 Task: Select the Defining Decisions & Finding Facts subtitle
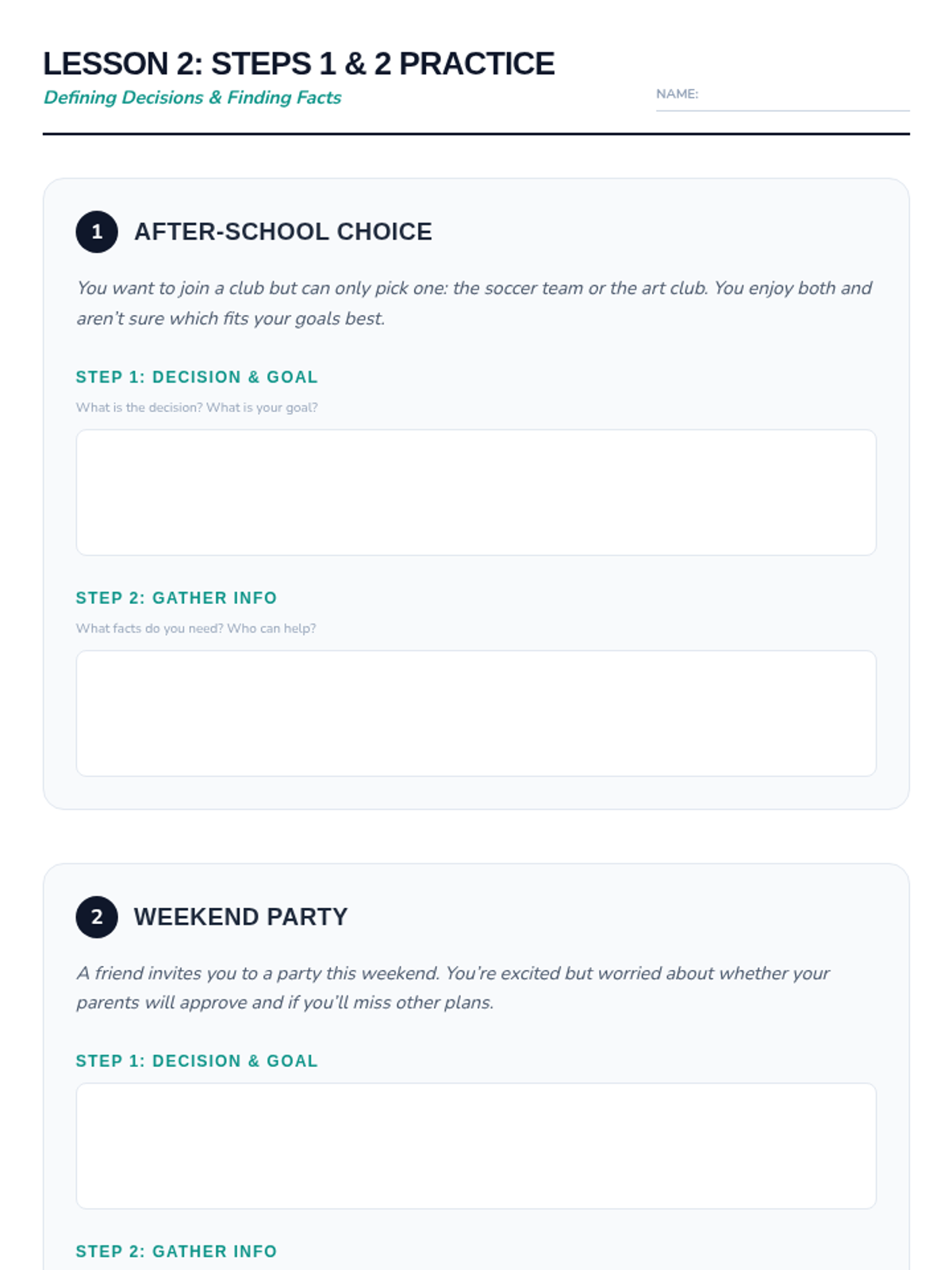[x=192, y=98]
